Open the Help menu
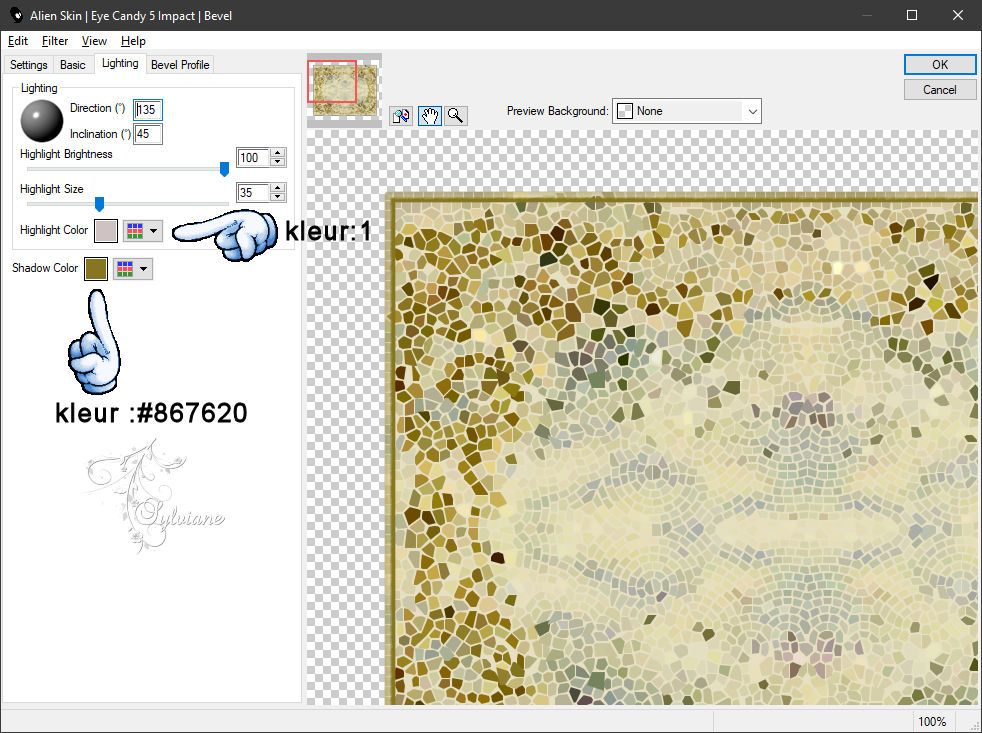Image resolution: width=982 pixels, height=733 pixels. pyautogui.click(x=133, y=41)
